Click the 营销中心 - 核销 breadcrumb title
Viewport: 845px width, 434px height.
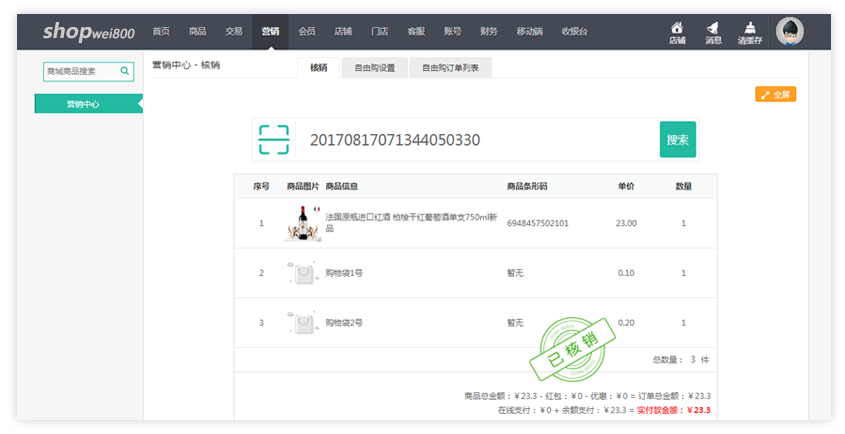tap(186, 65)
